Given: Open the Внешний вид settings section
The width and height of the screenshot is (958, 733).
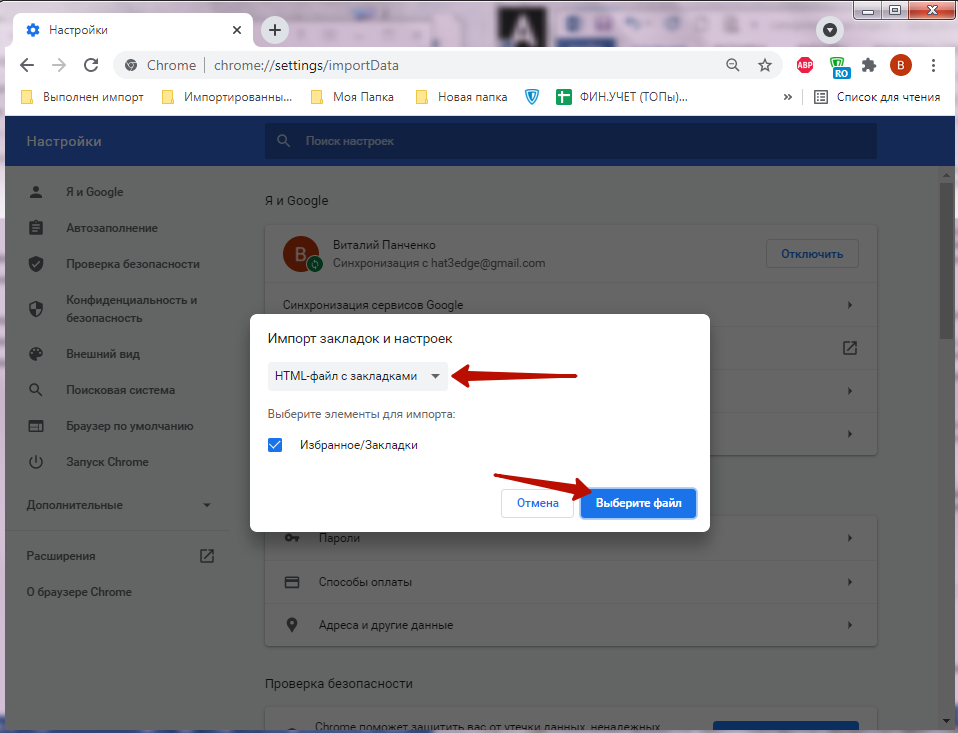Looking at the screenshot, I should point(103,354).
